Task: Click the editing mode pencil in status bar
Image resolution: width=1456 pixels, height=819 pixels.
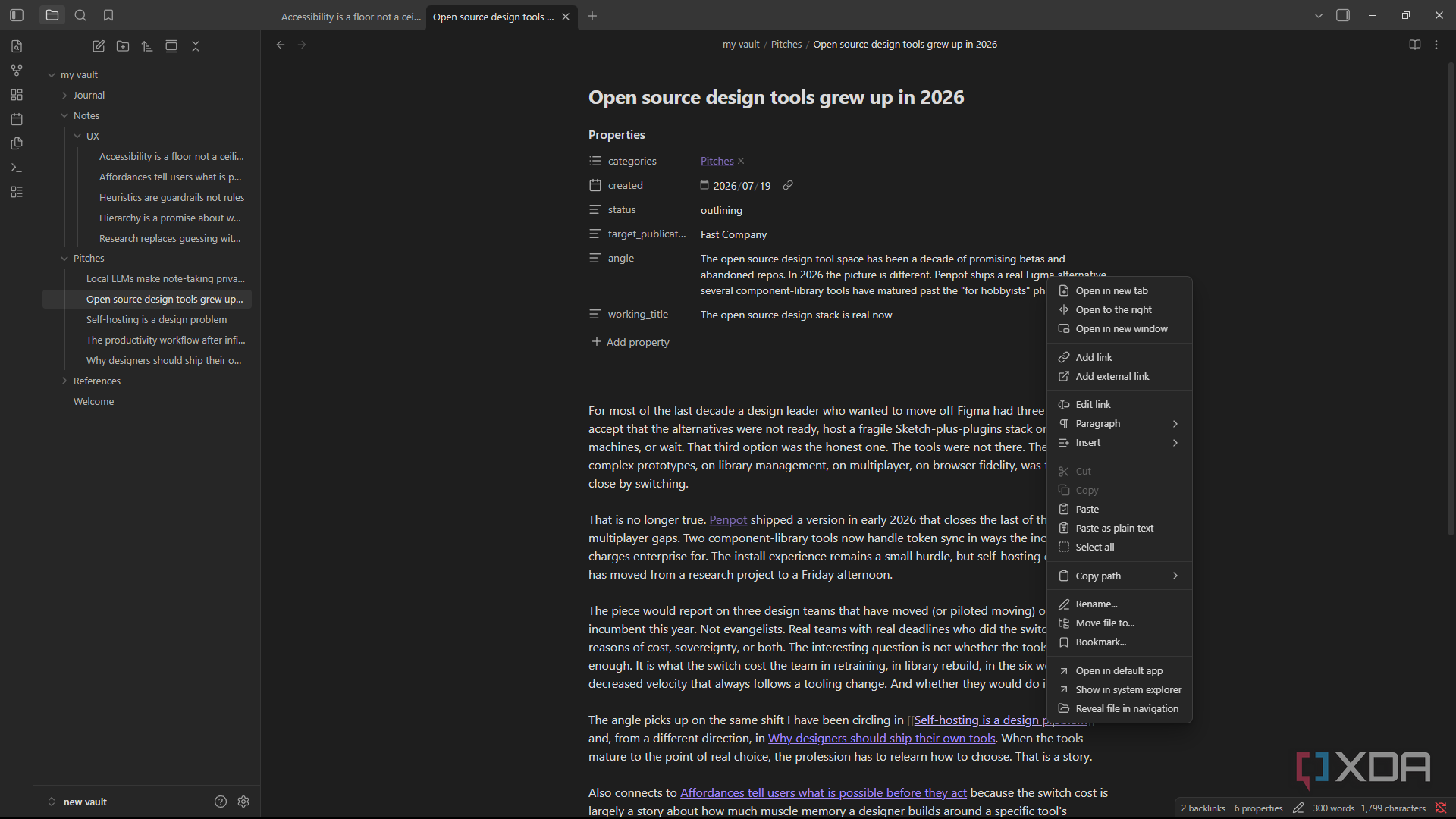Action: (x=1298, y=808)
